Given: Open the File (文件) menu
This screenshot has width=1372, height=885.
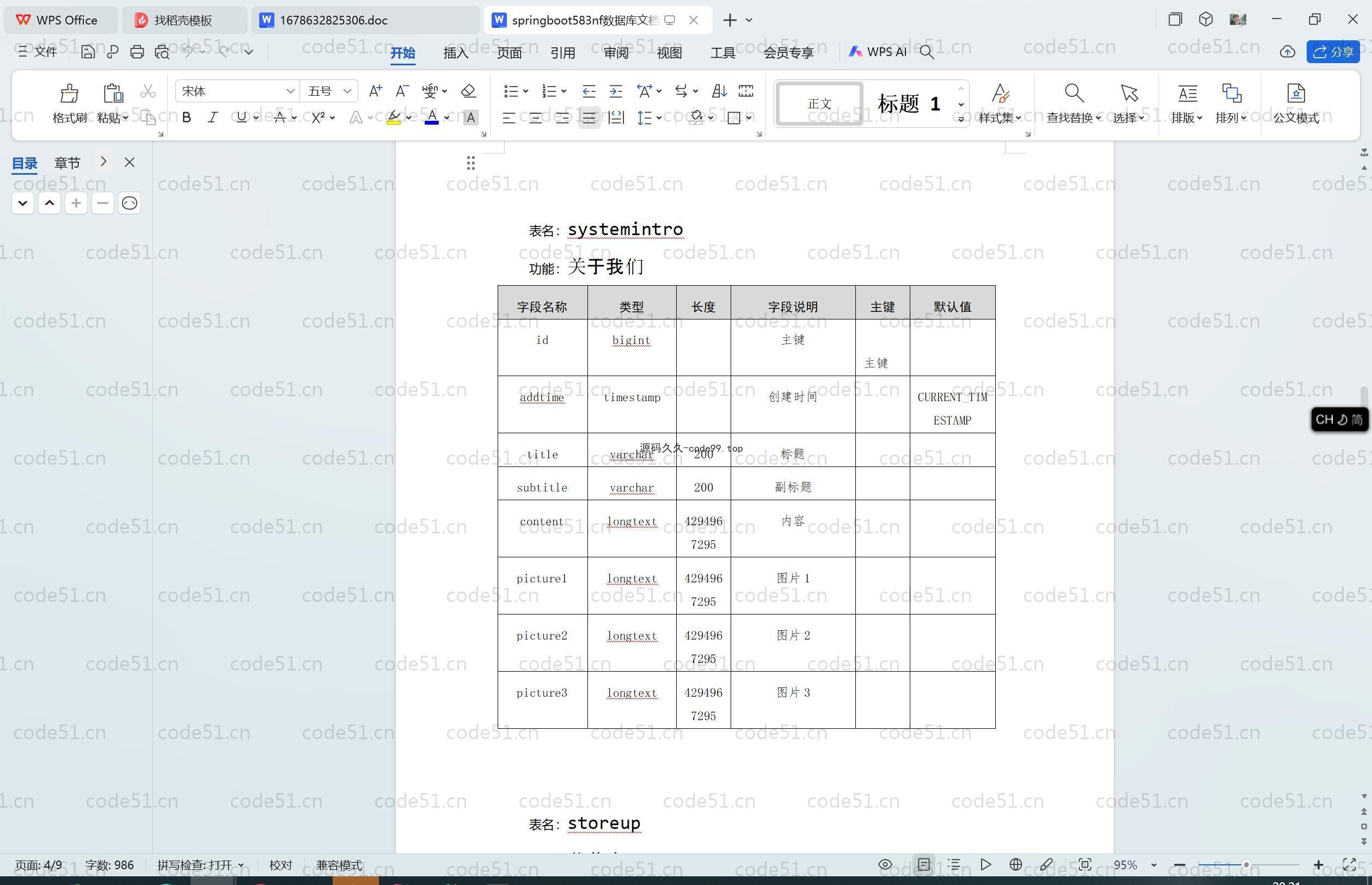Looking at the screenshot, I should [x=38, y=52].
